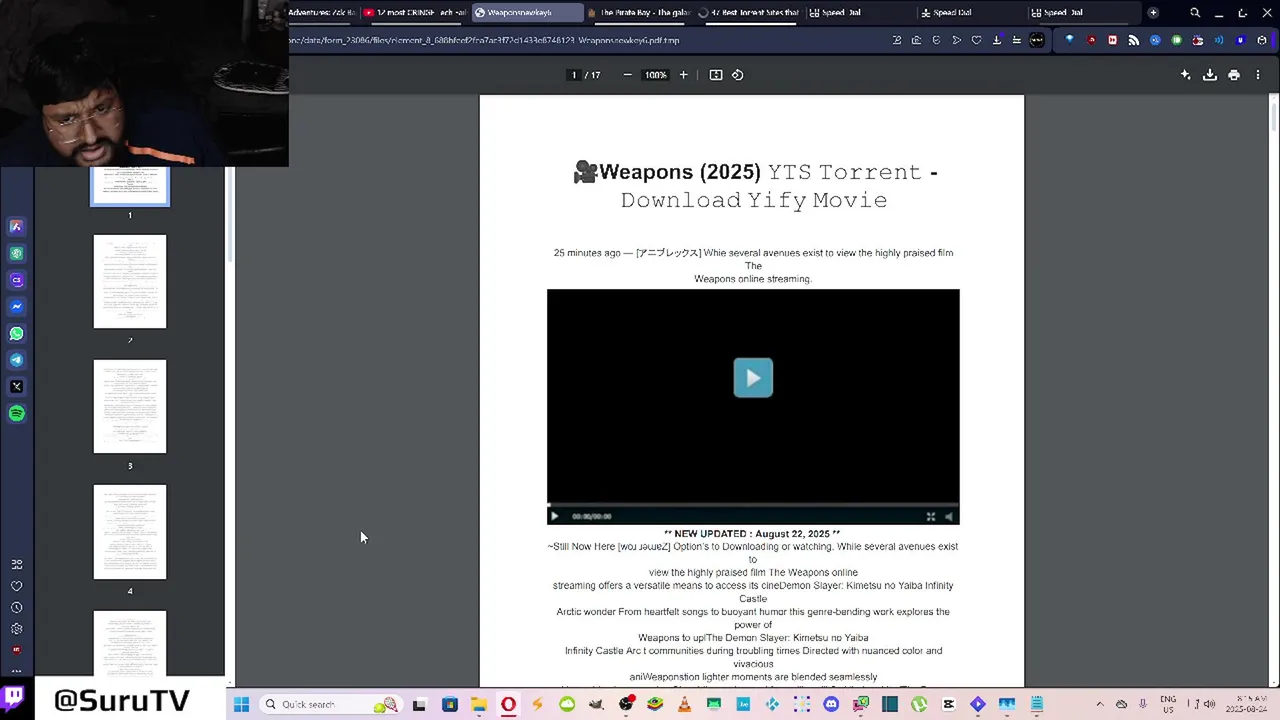
Task: Print the PDF document
Action: [x=1234, y=75]
